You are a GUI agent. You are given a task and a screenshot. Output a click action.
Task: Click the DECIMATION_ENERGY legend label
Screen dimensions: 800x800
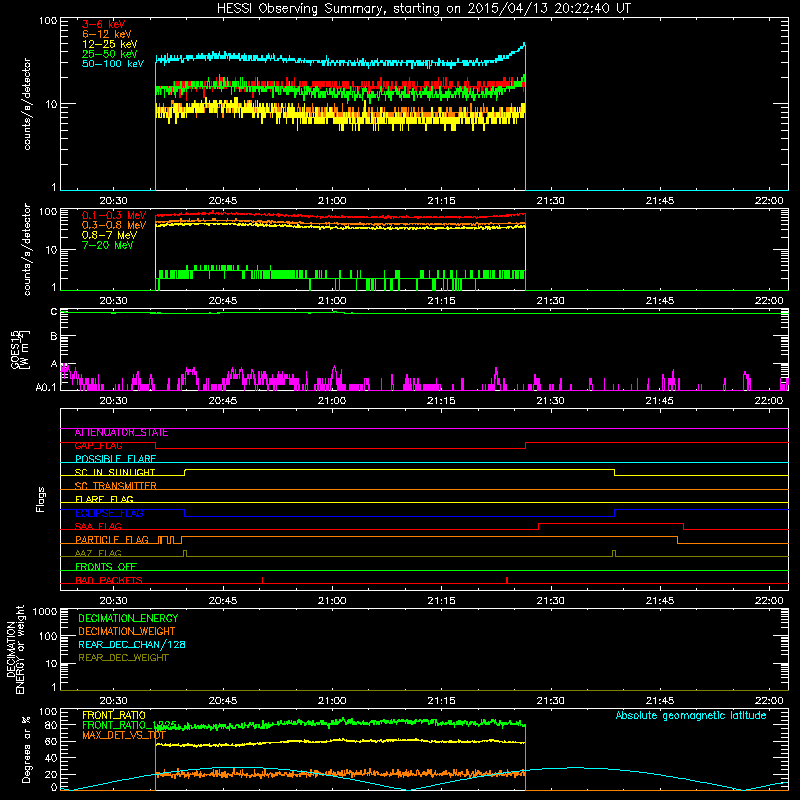pyautogui.click(x=128, y=618)
